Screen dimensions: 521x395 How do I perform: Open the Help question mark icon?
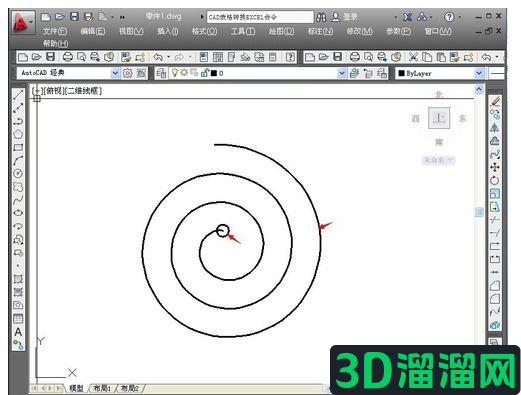click(x=449, y=17)
